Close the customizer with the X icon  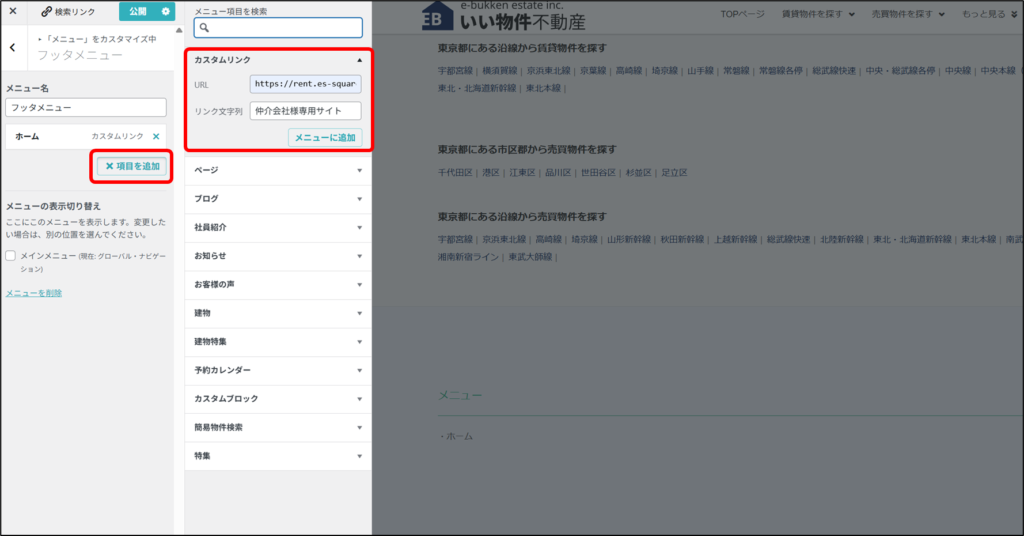point(13,11)
